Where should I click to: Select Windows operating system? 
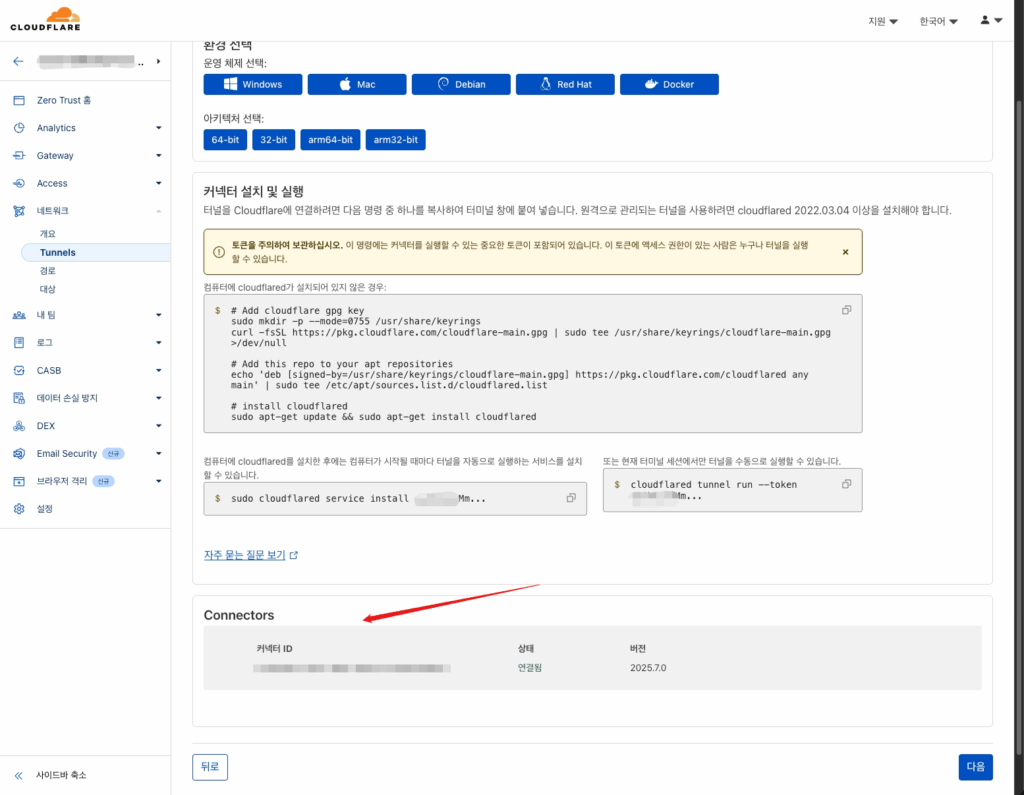pos(253,84)
